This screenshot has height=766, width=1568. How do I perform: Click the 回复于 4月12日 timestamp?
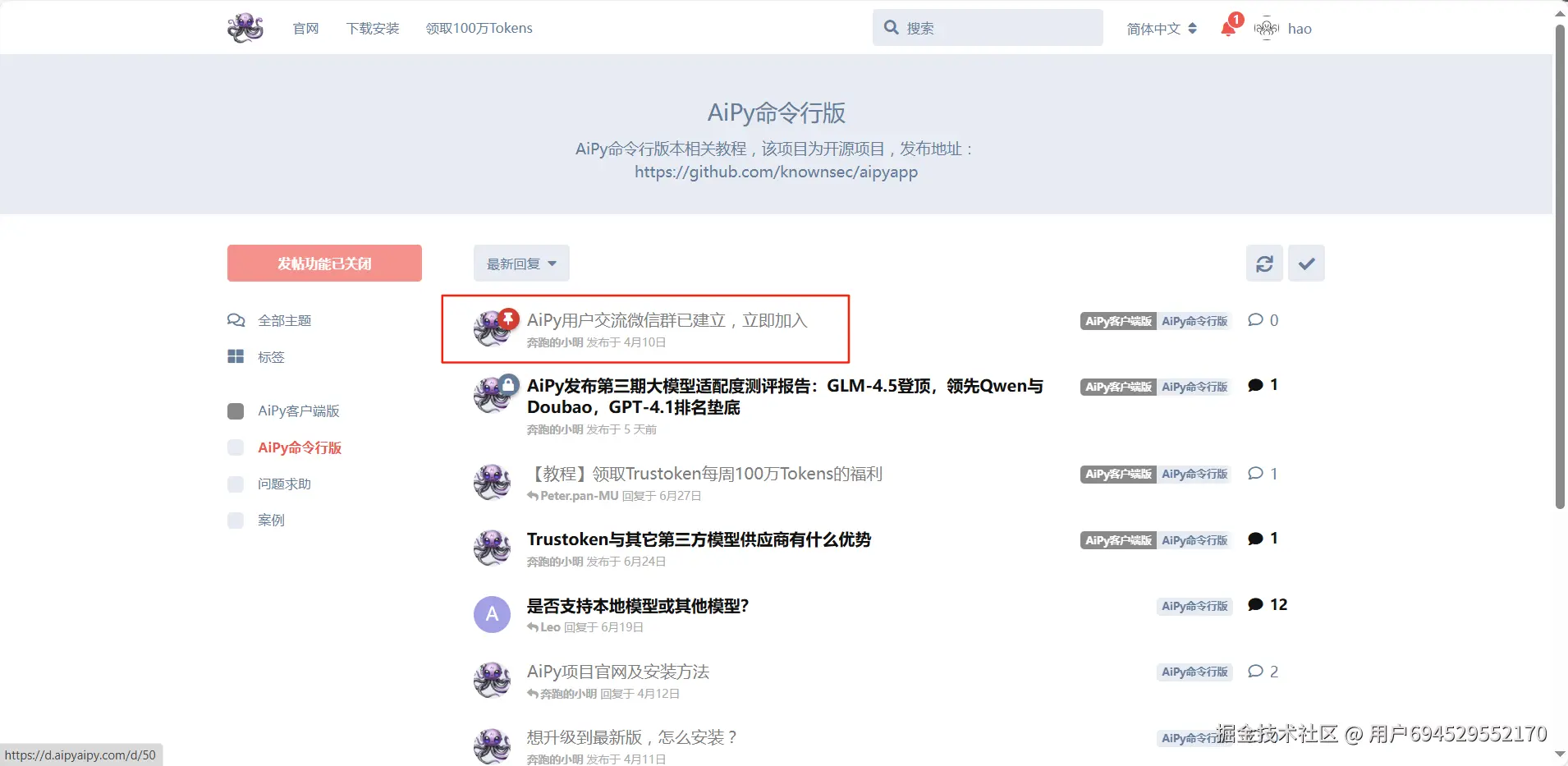(x=640, y=694)
